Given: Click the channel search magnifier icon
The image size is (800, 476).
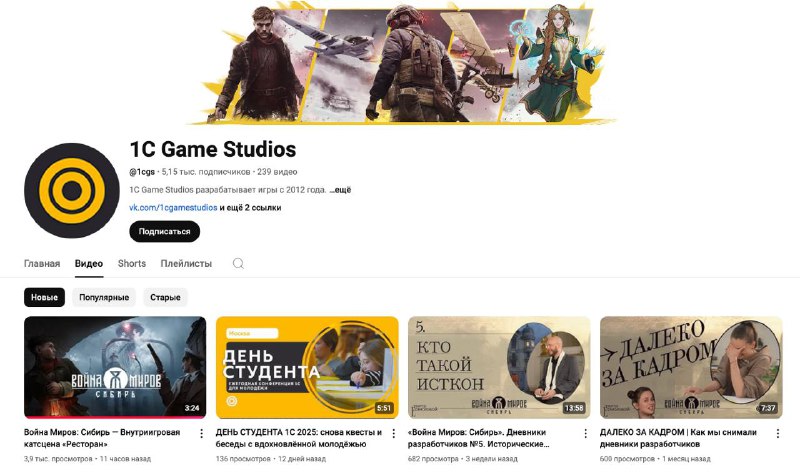Looking at the screenshot, I should click(x=238, y=264).
